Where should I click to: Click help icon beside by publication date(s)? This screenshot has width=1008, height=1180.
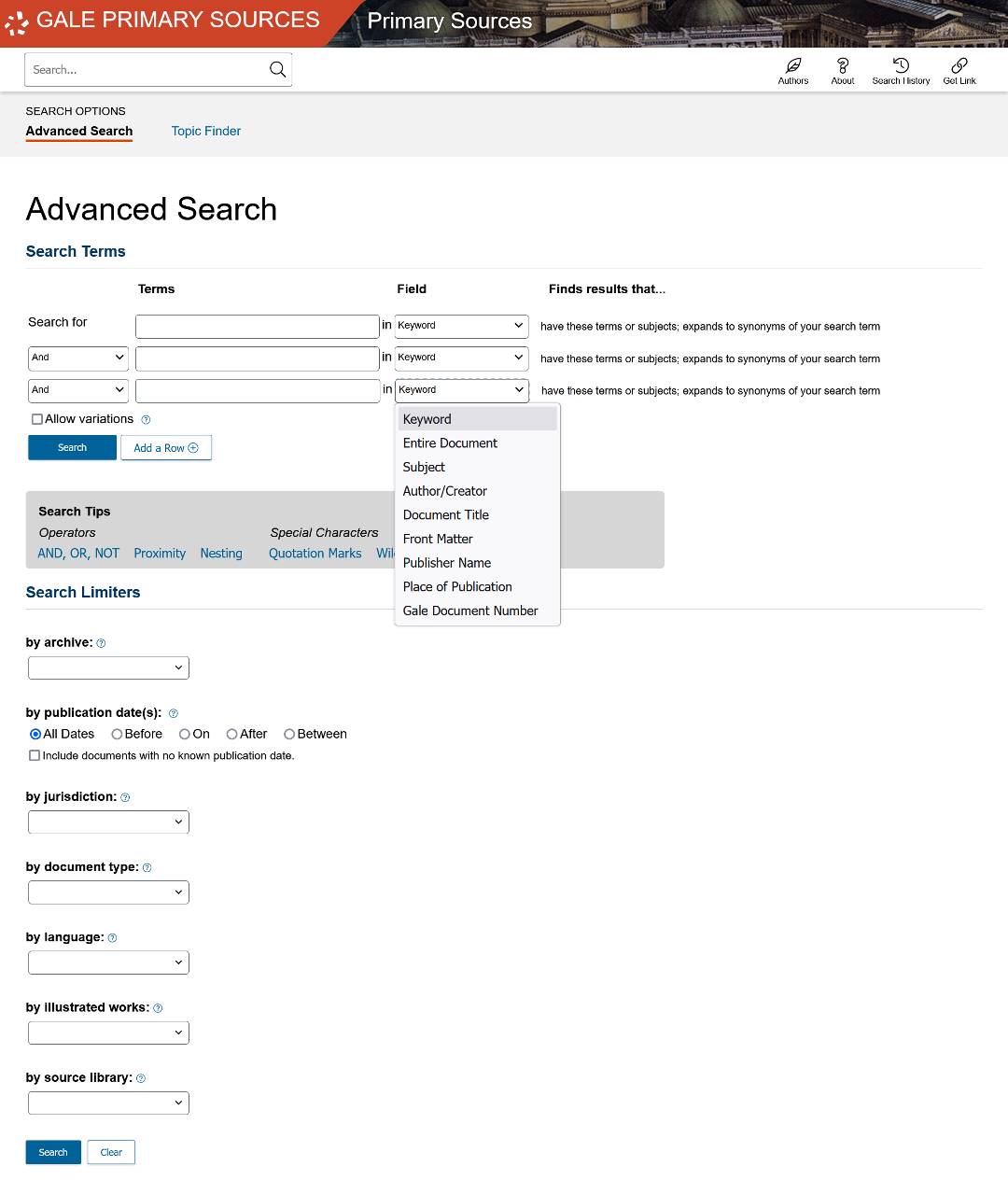click(x=173, y=713)
